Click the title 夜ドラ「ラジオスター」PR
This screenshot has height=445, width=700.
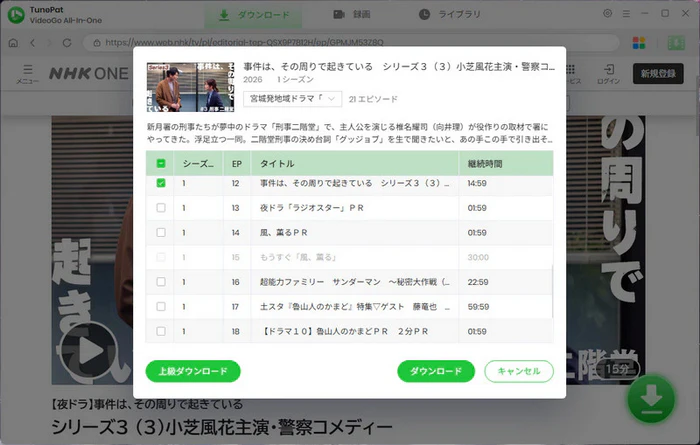pyautogui.click(x=312, y=208)
